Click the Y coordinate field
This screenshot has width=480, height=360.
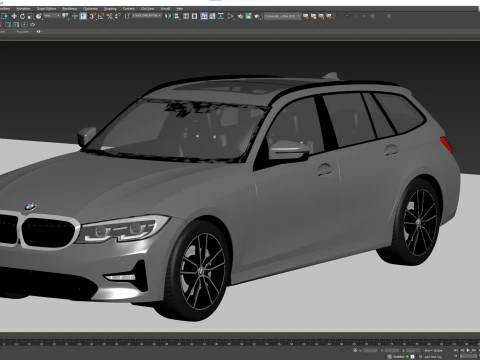(391, 350)
